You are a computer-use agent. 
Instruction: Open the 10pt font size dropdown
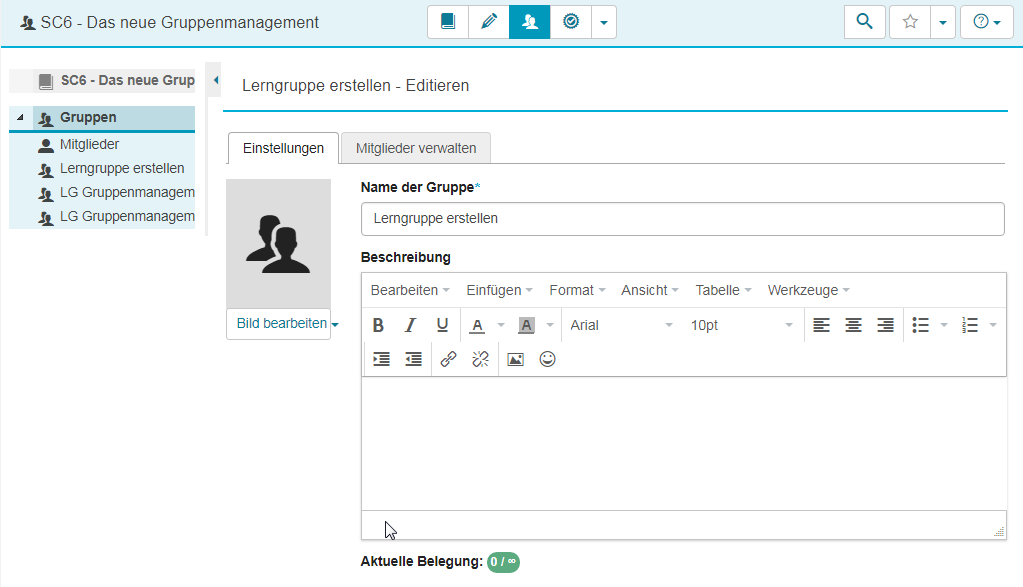click(x=741, y=325)
